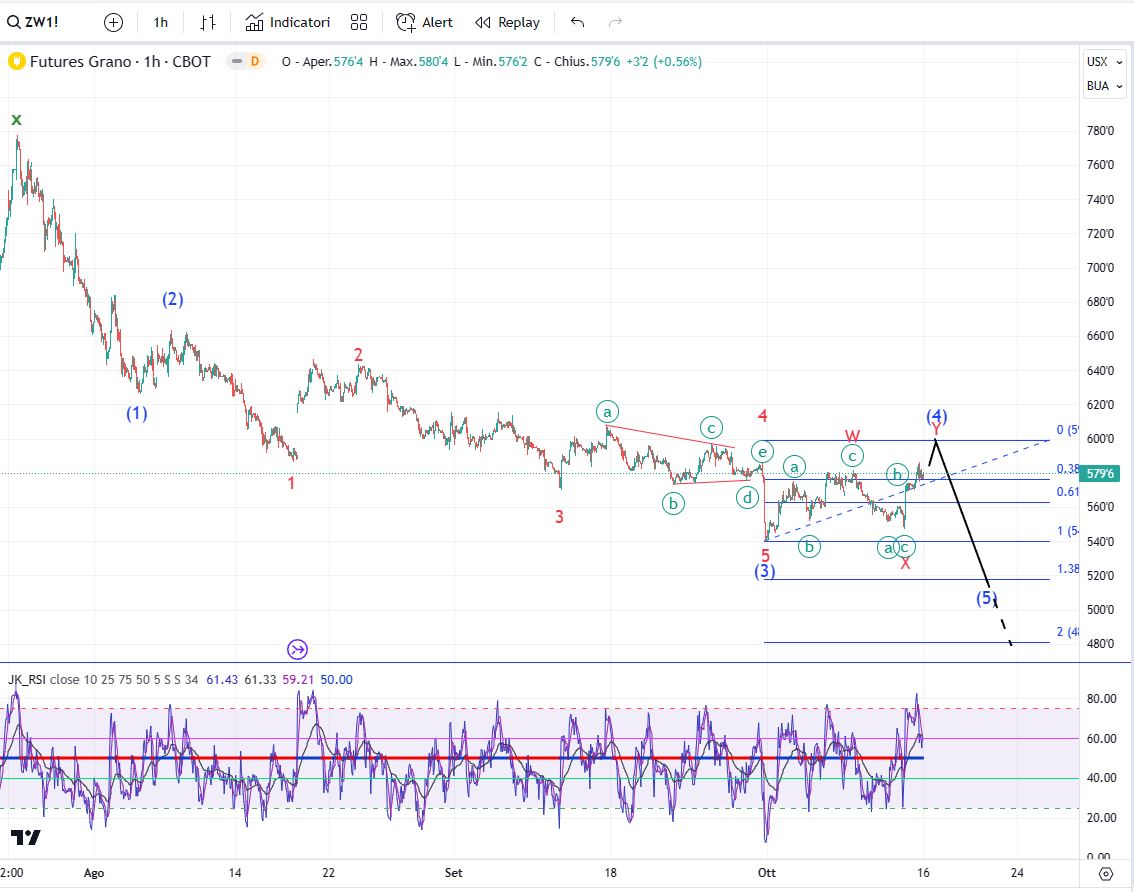Click the max price value 580'4
This screenshot has width=1134, height=892.
tap(433, 61)
